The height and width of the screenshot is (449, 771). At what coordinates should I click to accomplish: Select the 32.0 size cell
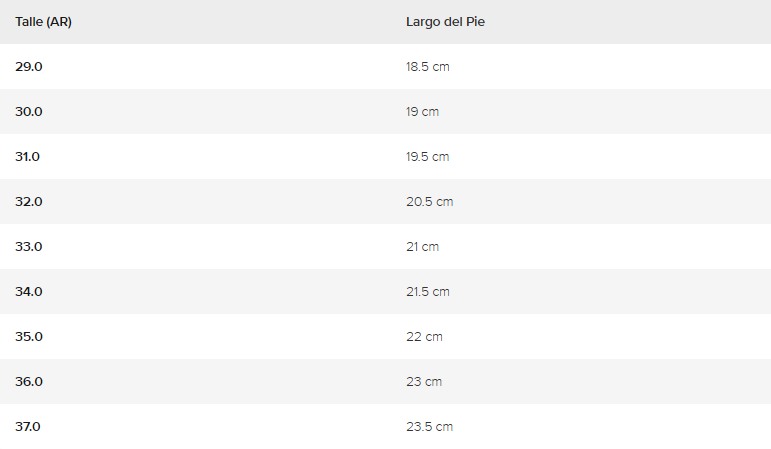coord(29,202)
